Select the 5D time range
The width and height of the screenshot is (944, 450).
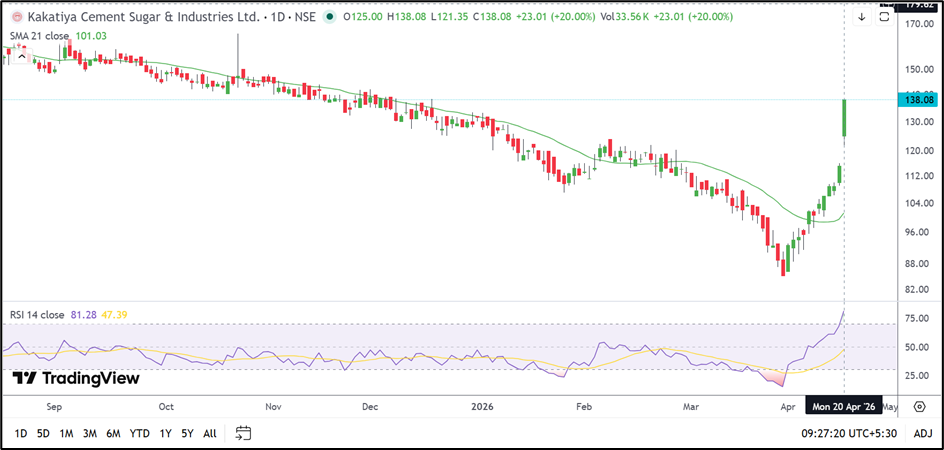click(x=43, y=433)
